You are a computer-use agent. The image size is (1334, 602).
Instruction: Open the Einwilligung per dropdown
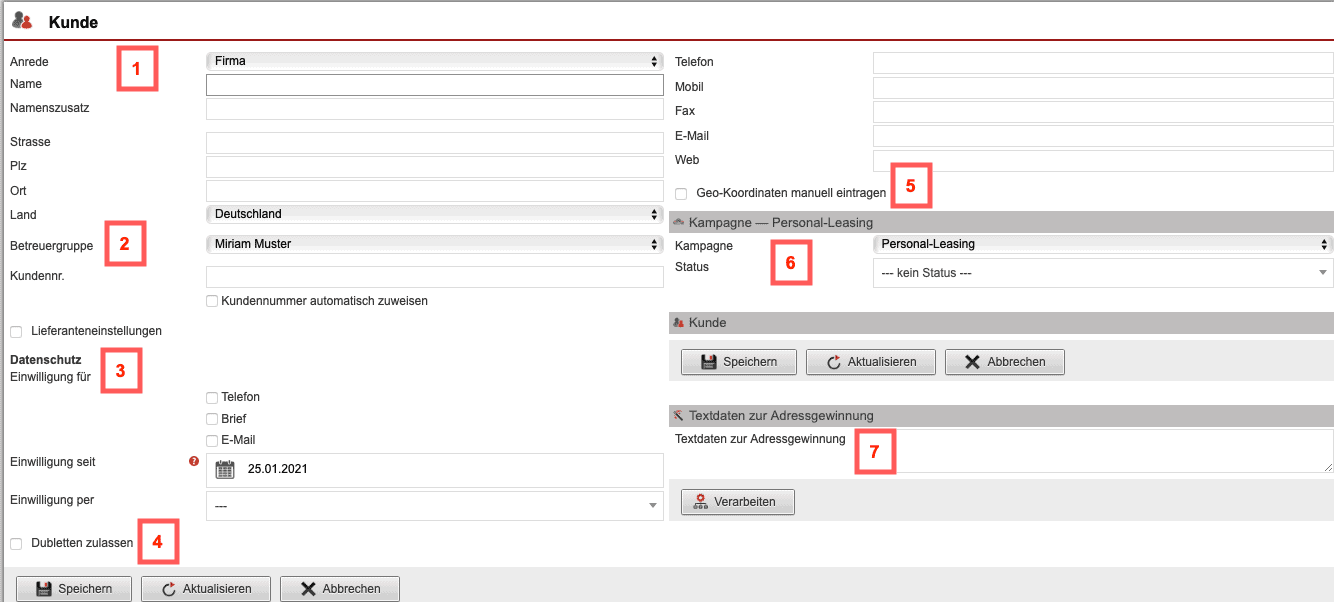(x=434, y=506)
